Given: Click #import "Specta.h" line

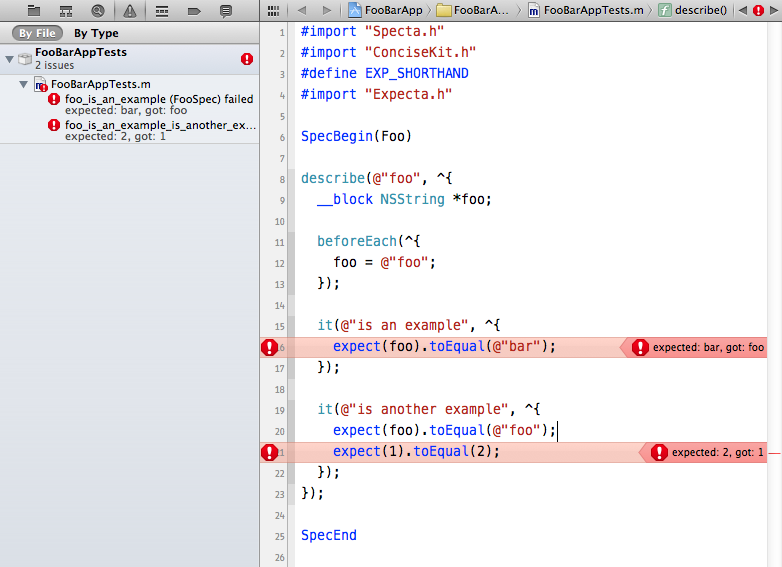Looking at the screenshot, I should [x=372, y=31].
